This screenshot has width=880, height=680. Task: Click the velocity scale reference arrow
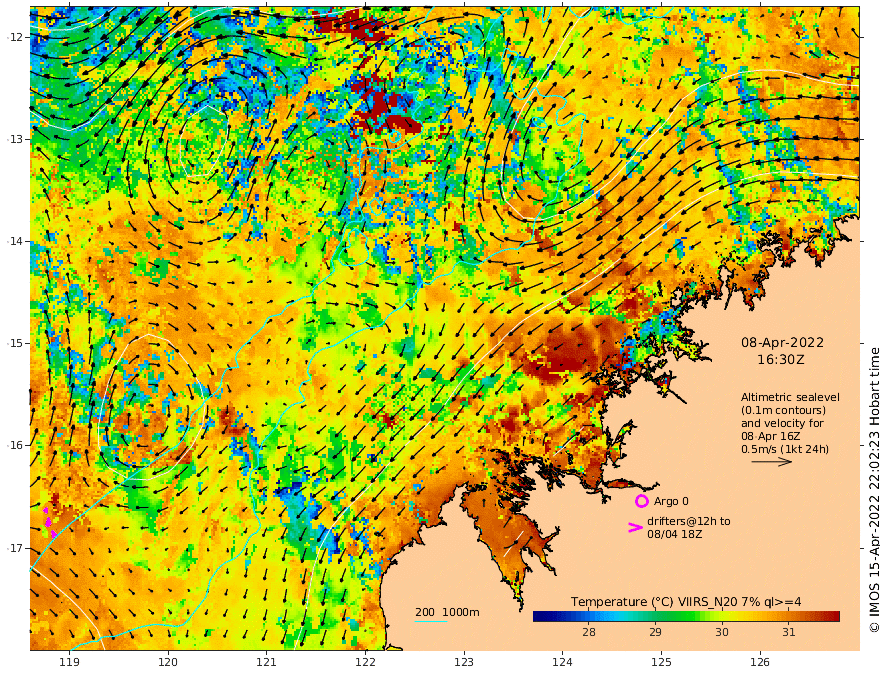point(771,462)
